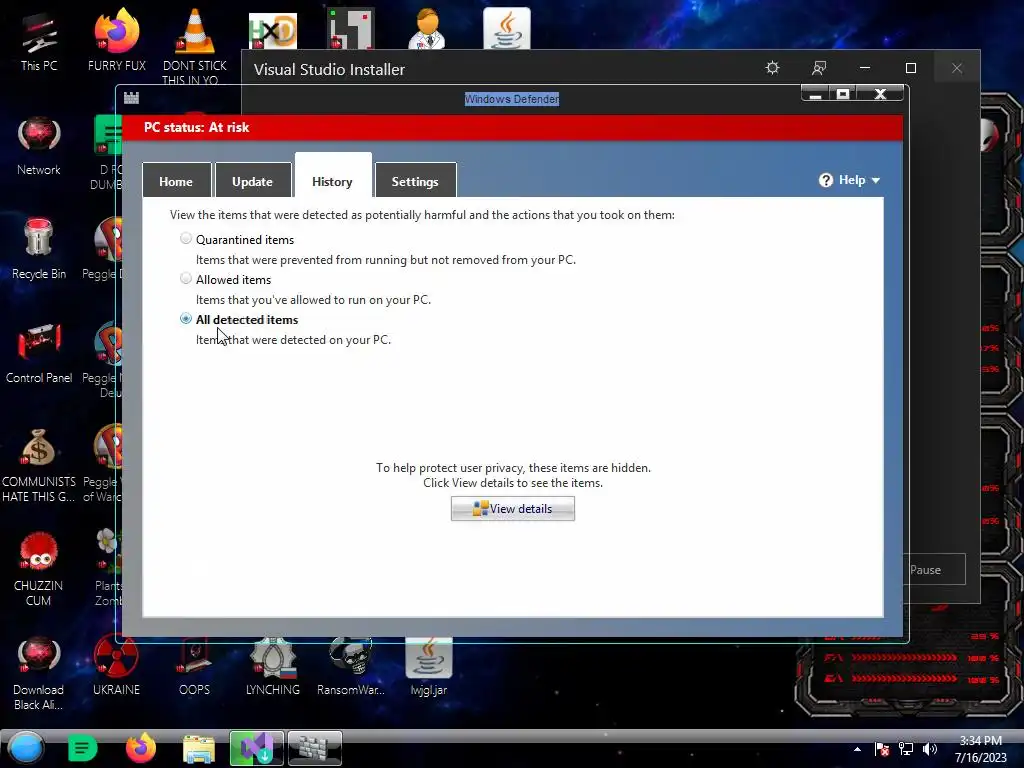Viewport: 1024px width, 768px height.
Task: Select the LYNCHING desktop icon
Action: (x=273, y=666)
